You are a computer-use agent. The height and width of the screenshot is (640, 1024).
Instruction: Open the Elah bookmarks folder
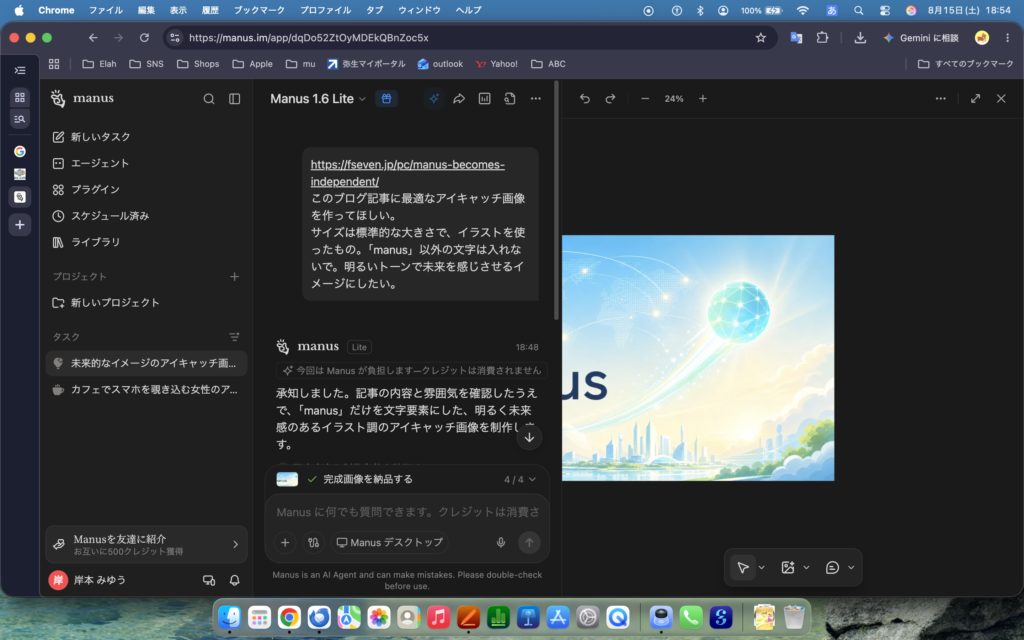click(99, 64)
